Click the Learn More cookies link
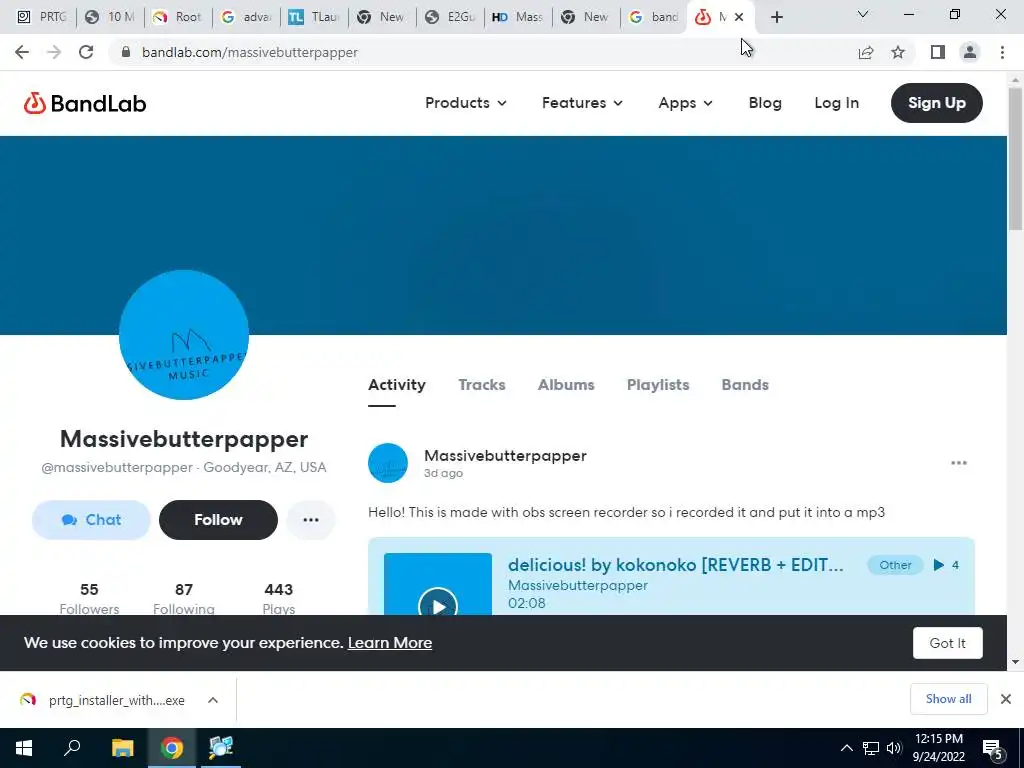1024x768 pixels. click(390, 643)
